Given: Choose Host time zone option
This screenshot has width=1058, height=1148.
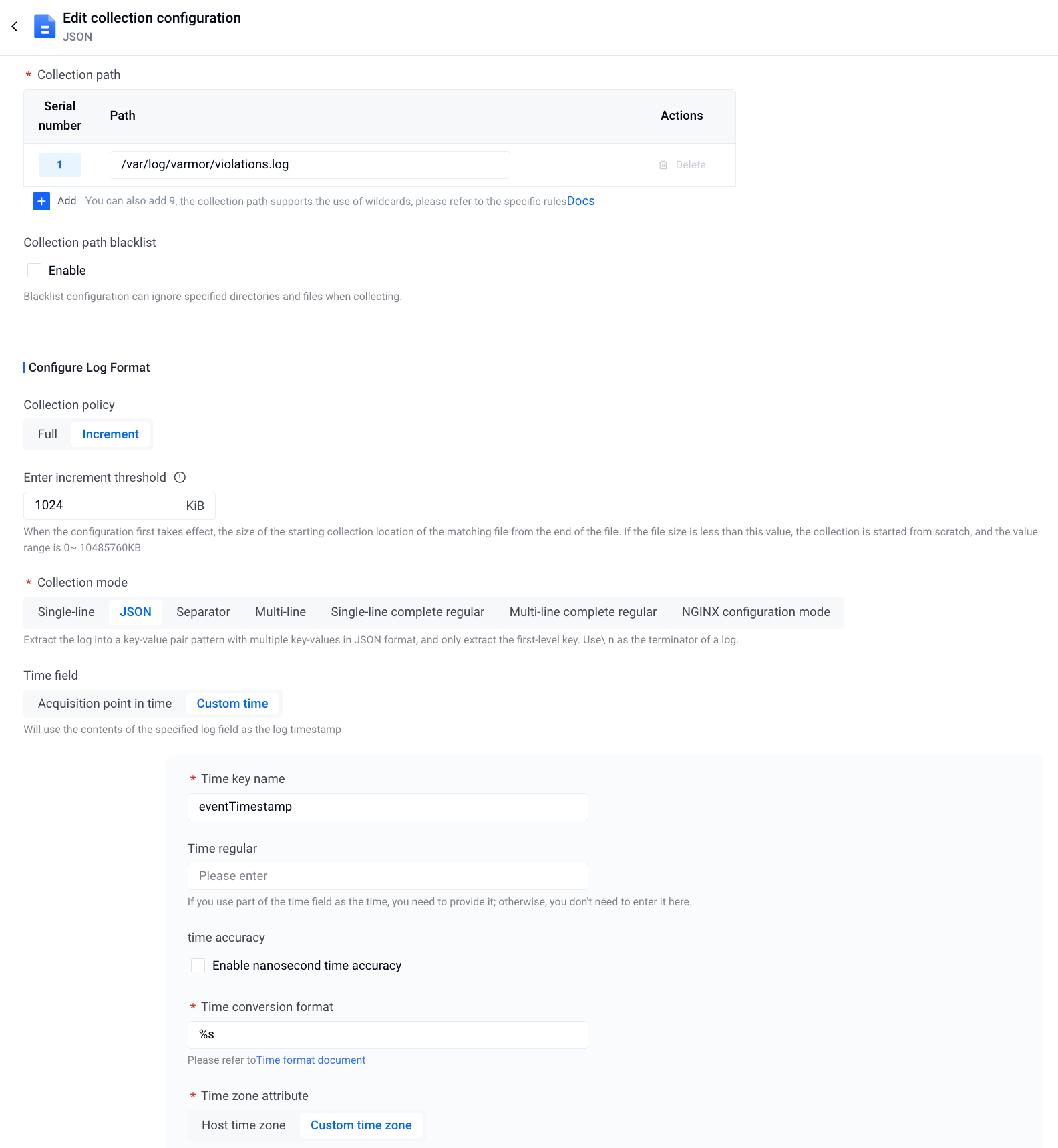Looking at the screenshot, I should [x=243, y=1125].
